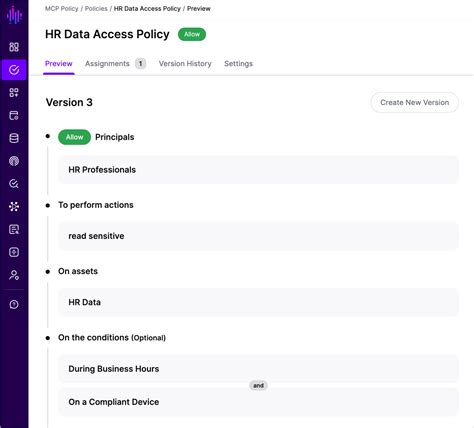Go to Policies breadcrumb link

[96, 9]
